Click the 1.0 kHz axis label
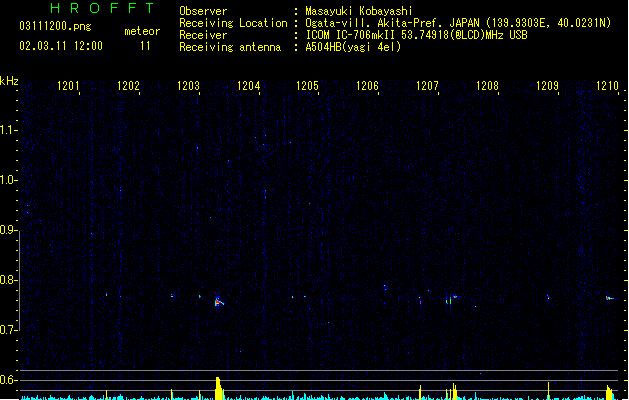 click(x=8, y=180)
